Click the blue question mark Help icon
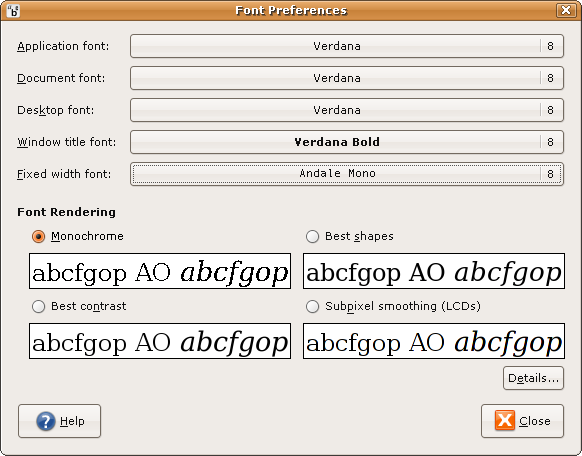The image size is (582, 456). [46, 421]
